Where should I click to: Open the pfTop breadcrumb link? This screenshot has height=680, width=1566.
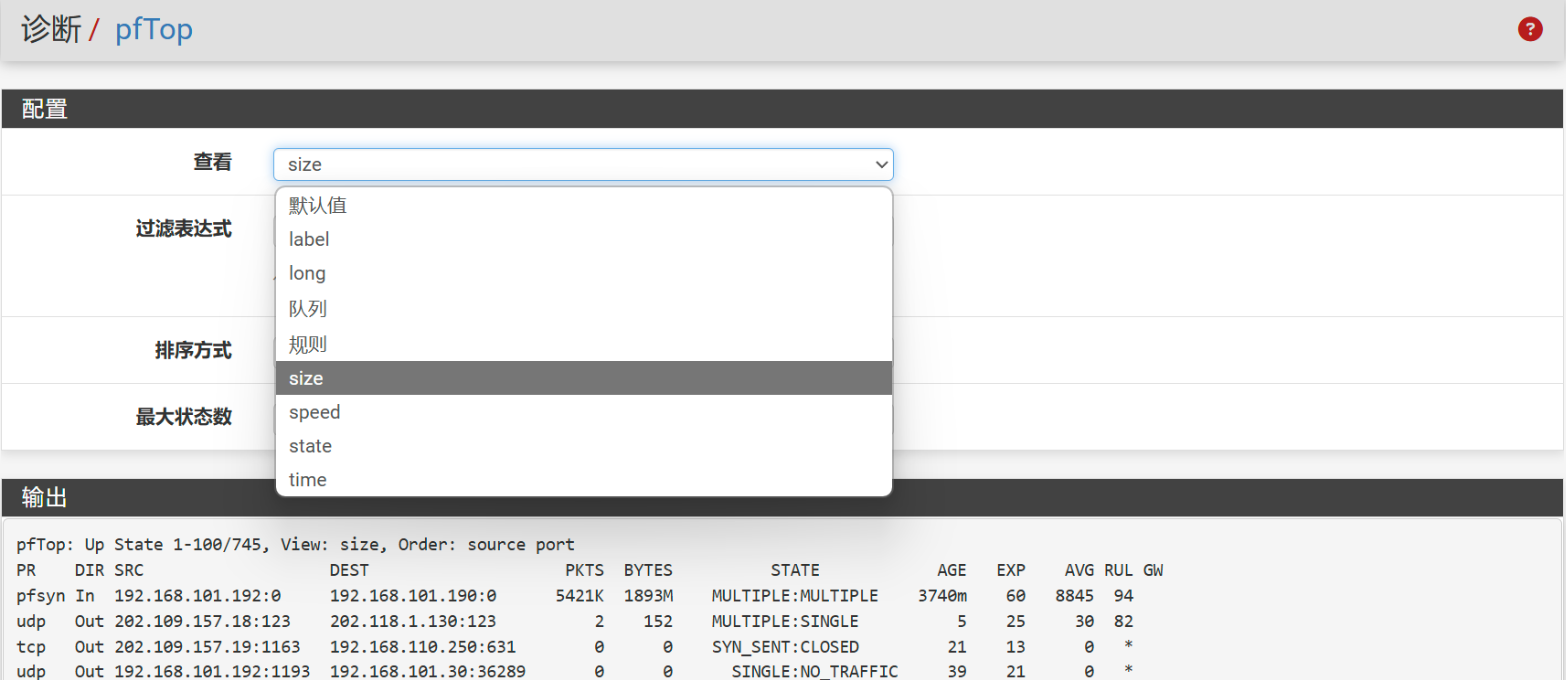154,30
